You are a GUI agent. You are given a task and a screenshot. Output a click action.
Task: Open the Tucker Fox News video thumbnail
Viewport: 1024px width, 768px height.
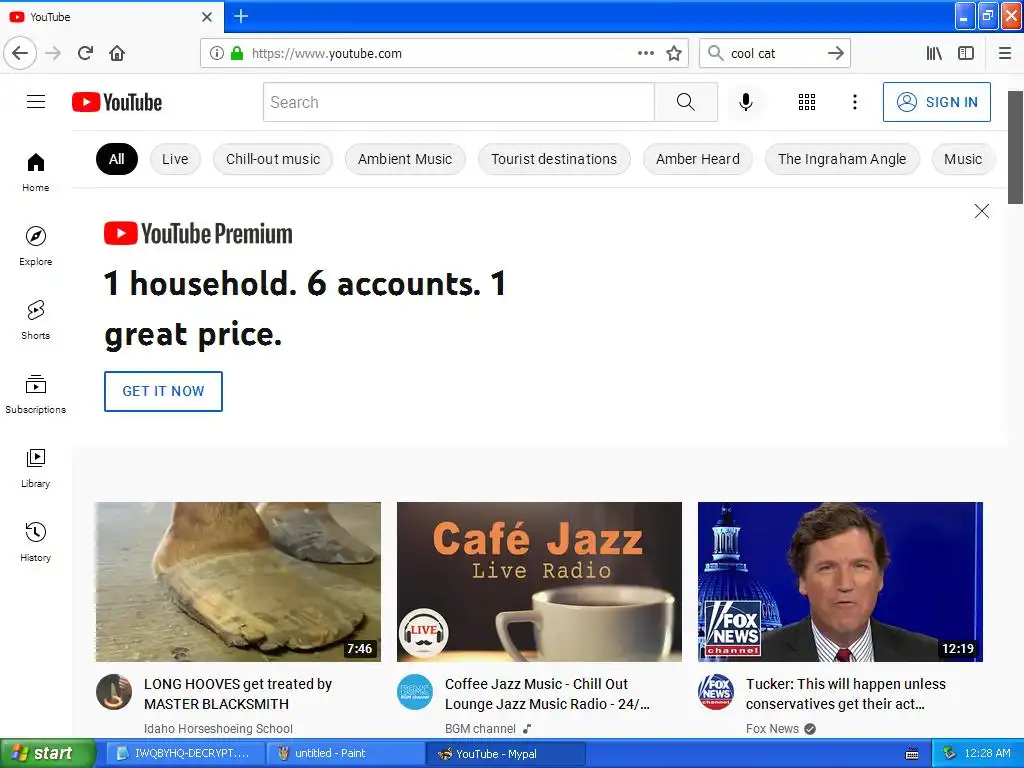point(840,582)
